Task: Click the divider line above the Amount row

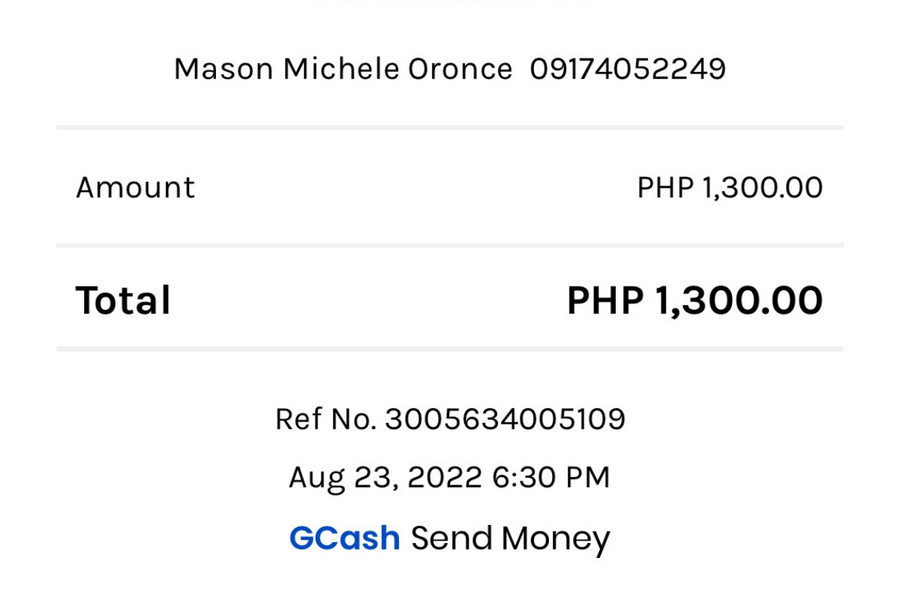Action: (450, 128)
